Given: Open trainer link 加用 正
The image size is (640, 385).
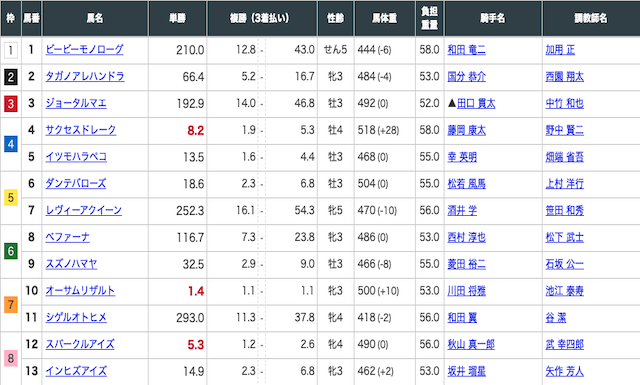Looking at the screenshot, I should [x=560, y=50].
